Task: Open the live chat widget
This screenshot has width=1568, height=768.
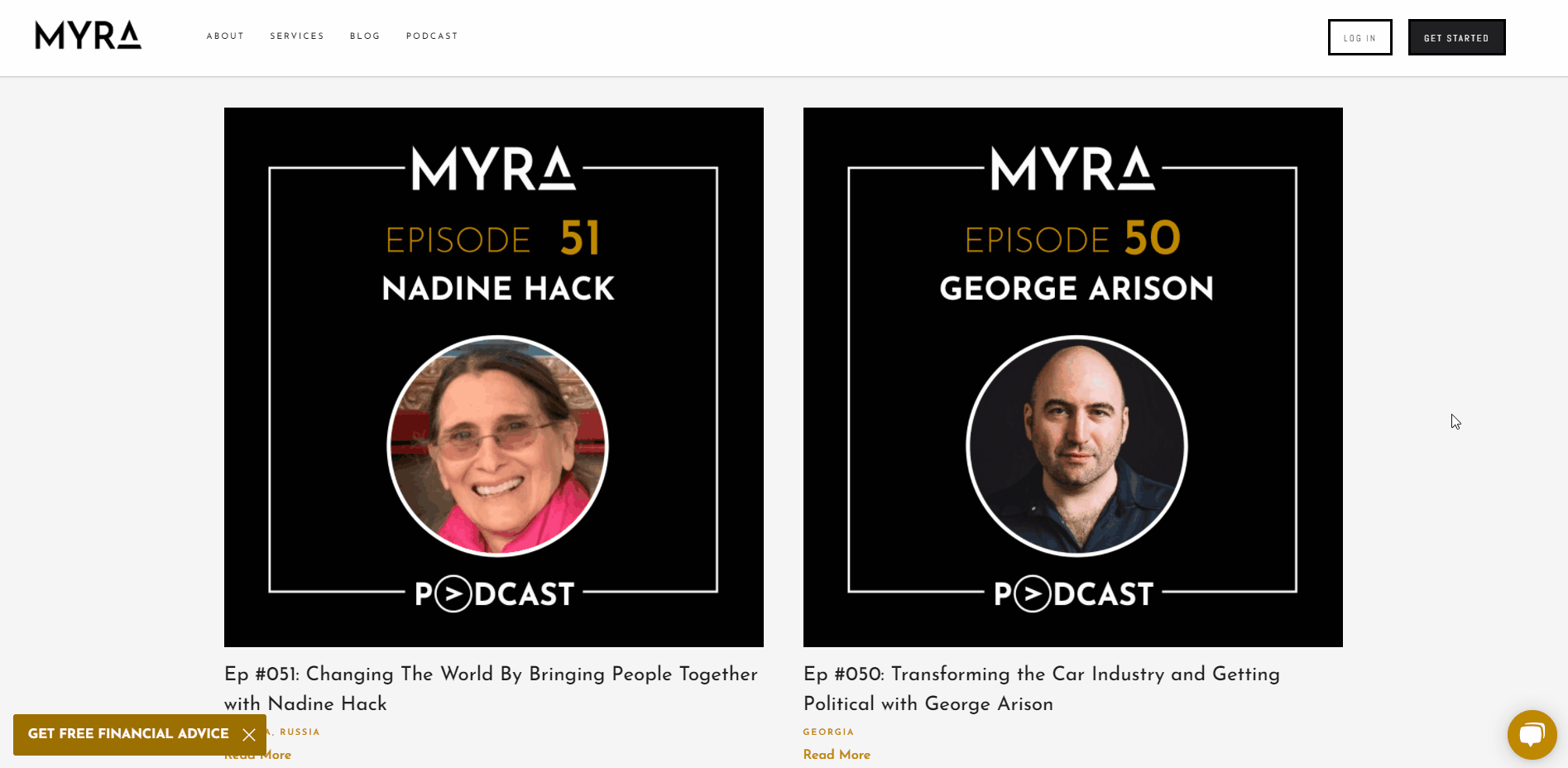Action: point(1532,734)
